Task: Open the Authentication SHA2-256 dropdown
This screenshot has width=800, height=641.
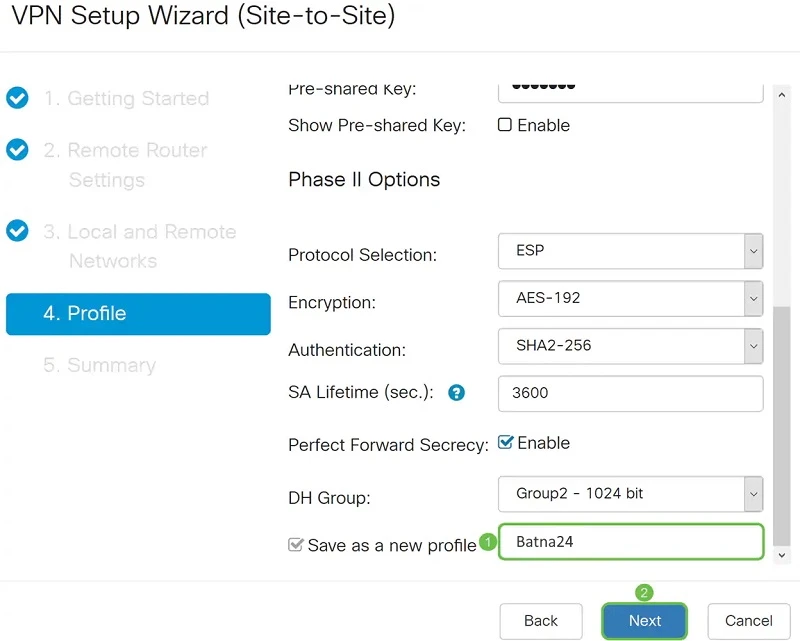Action: (x=630, y=346)
